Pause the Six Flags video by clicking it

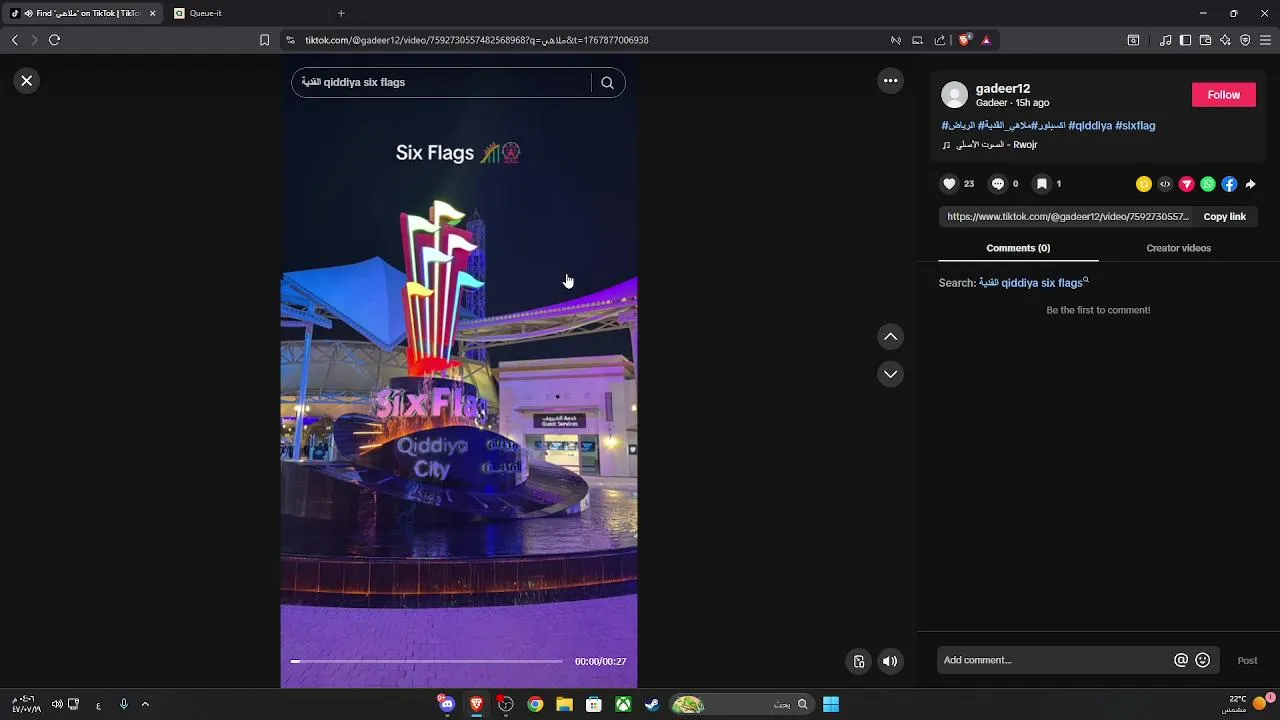(x=459, y=372)
